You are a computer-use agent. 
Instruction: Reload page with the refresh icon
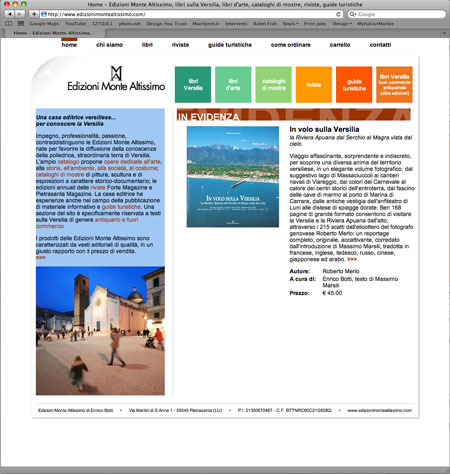(x=338, y=14)
